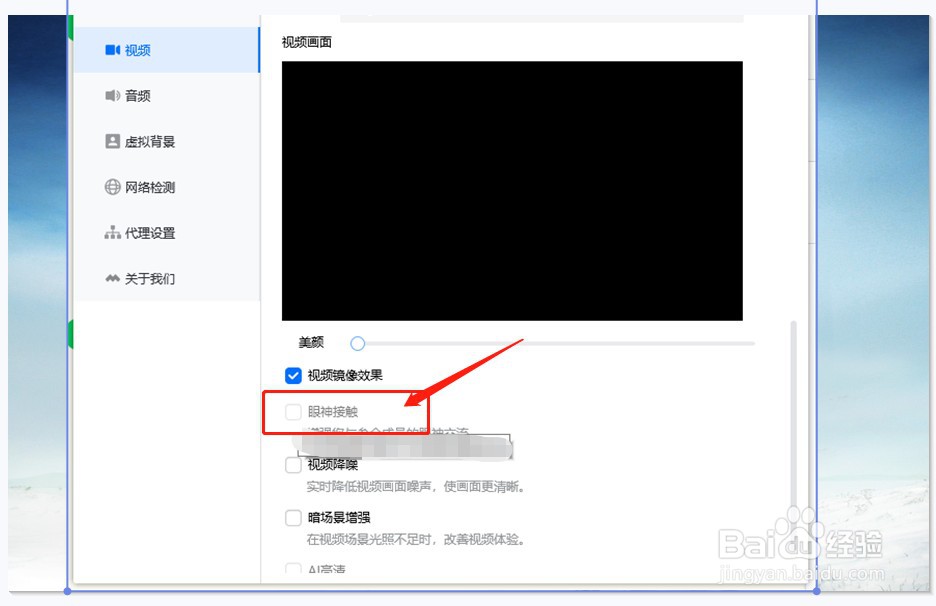Open the 关于我们 tab
Viewport: 936px width, 606px height.
click(167, 278)
